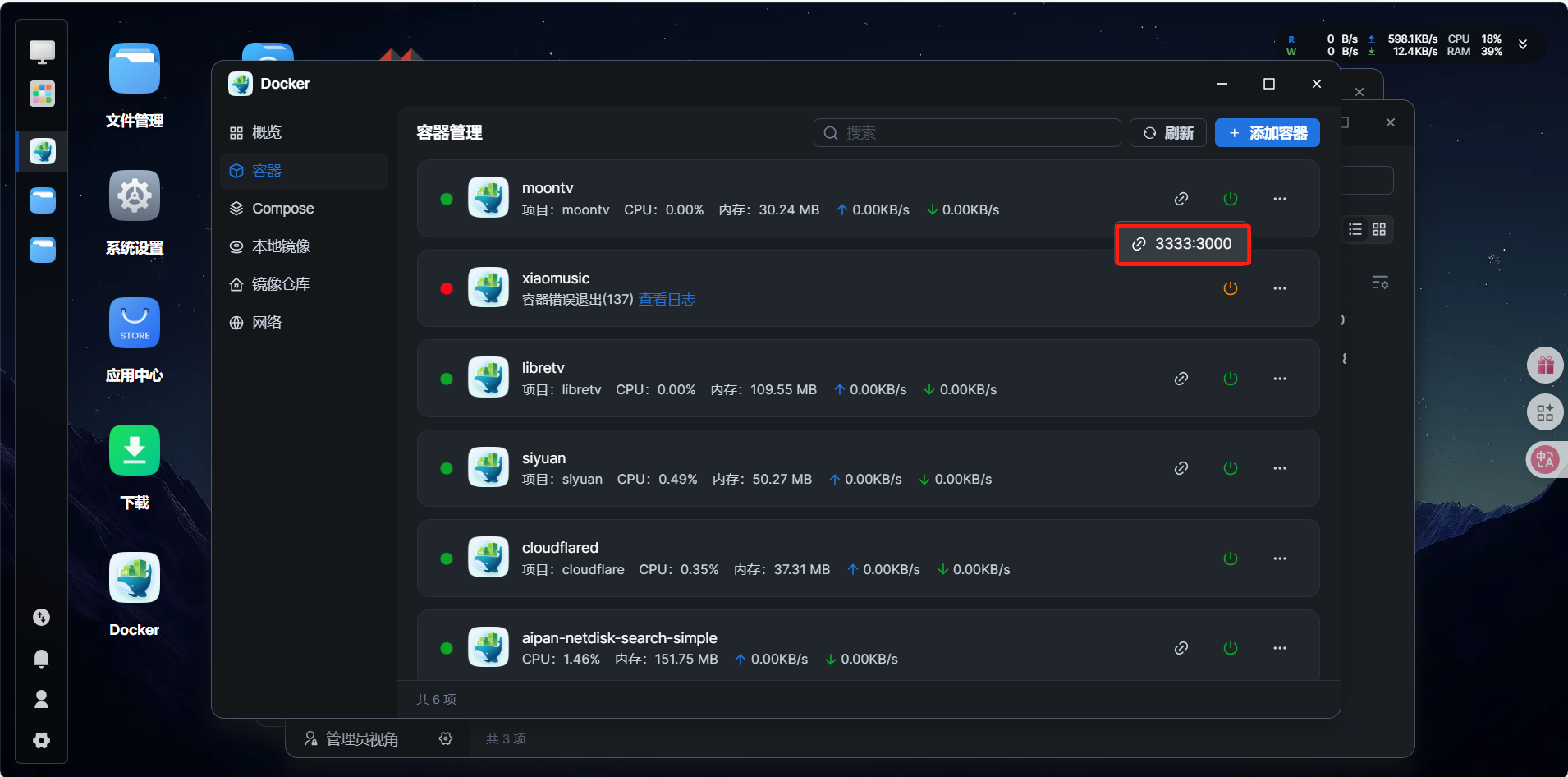Click the moontv container logo
The height and width of the screenshot is (777, 1568).
(x=488, y=198)
